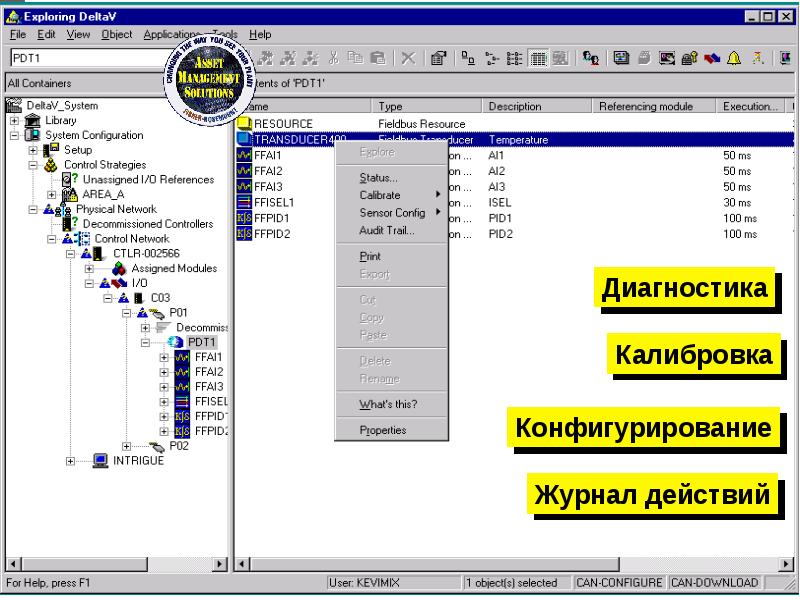Expand the P02 port node in tree

[x=127, y=446]
